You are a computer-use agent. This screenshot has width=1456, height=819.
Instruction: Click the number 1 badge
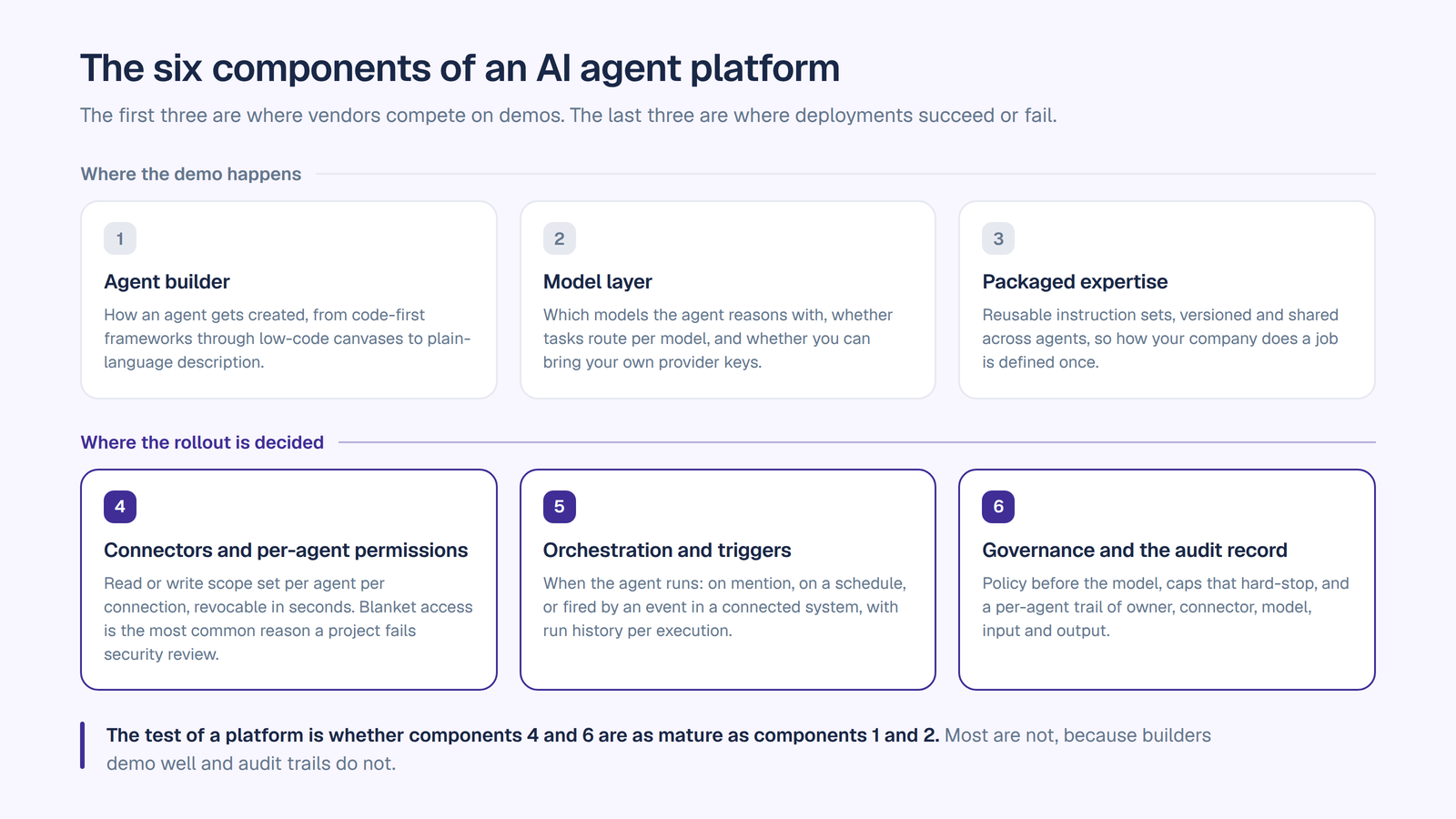click(120, 238)
